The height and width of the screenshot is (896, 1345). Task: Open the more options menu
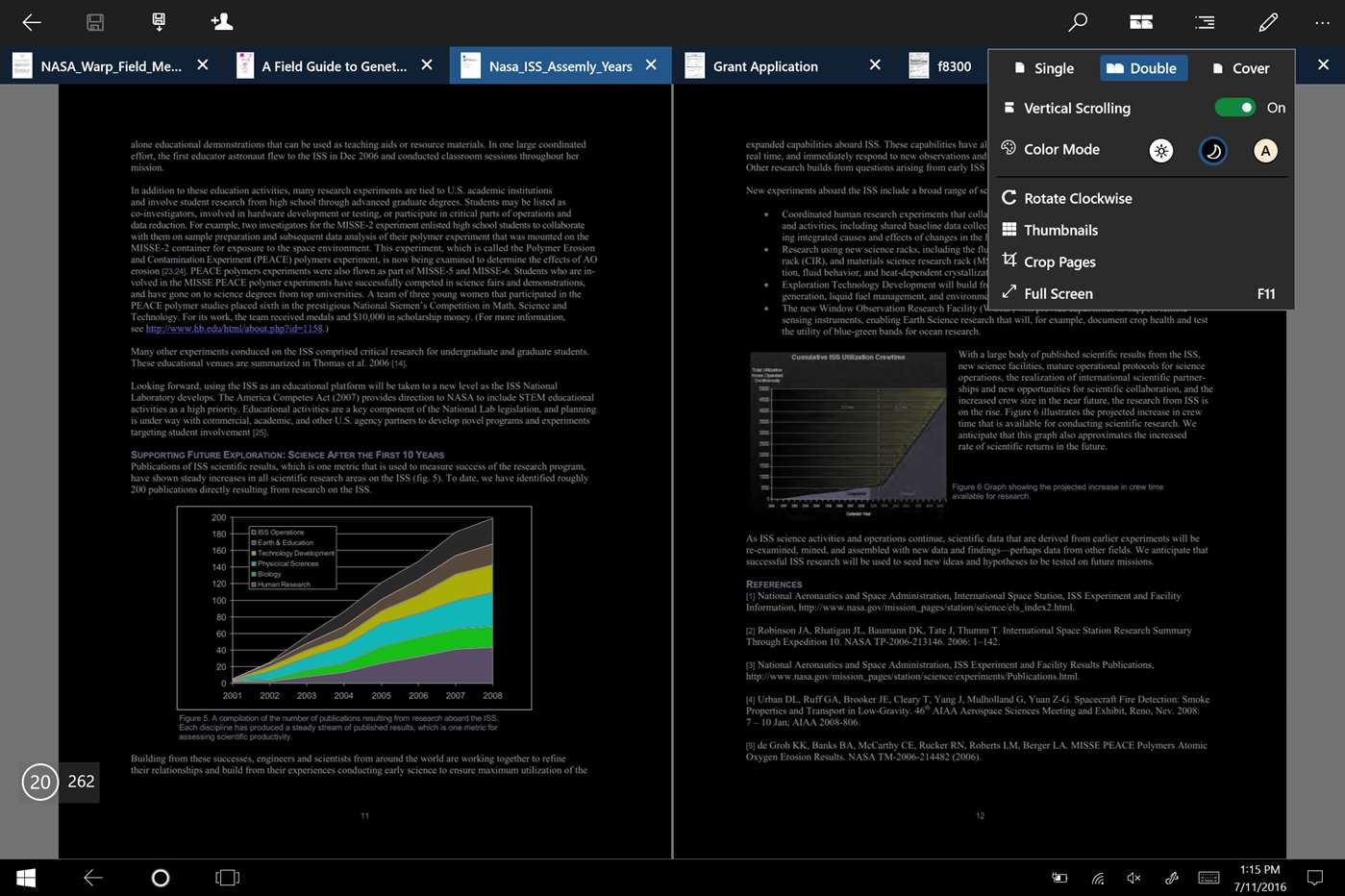(1324, 21)
